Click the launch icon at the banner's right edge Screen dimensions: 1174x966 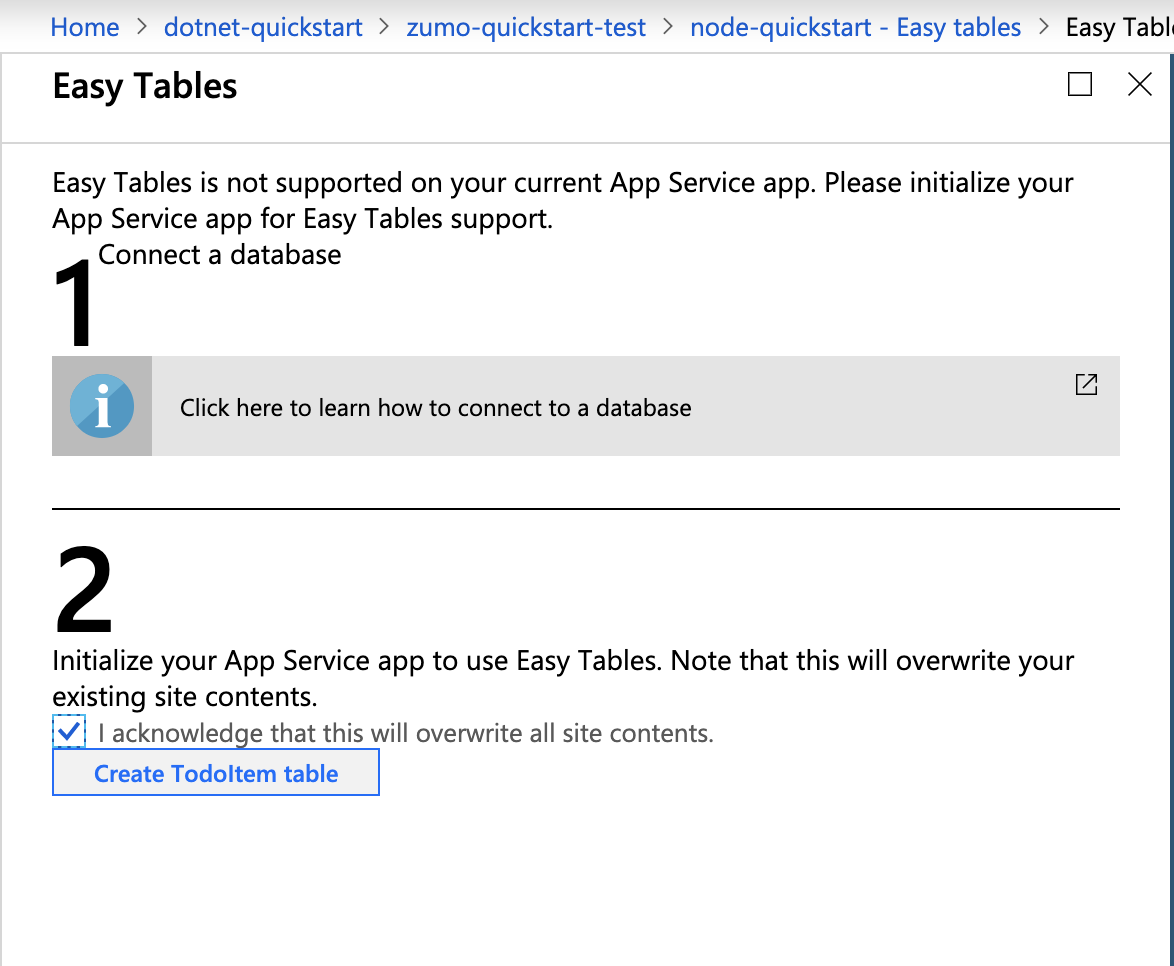(1086, 384)
